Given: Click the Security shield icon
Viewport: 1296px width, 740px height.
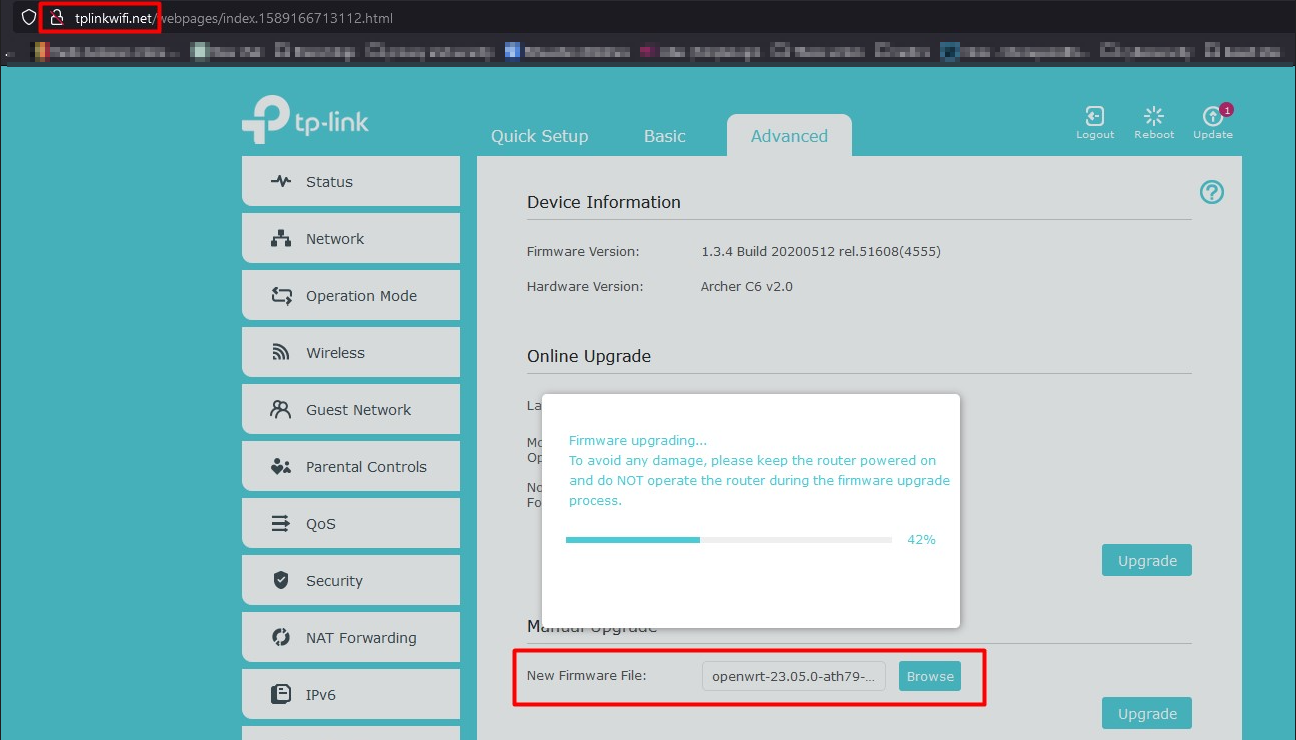Looking at the screenshot, I should click(281, 580).
